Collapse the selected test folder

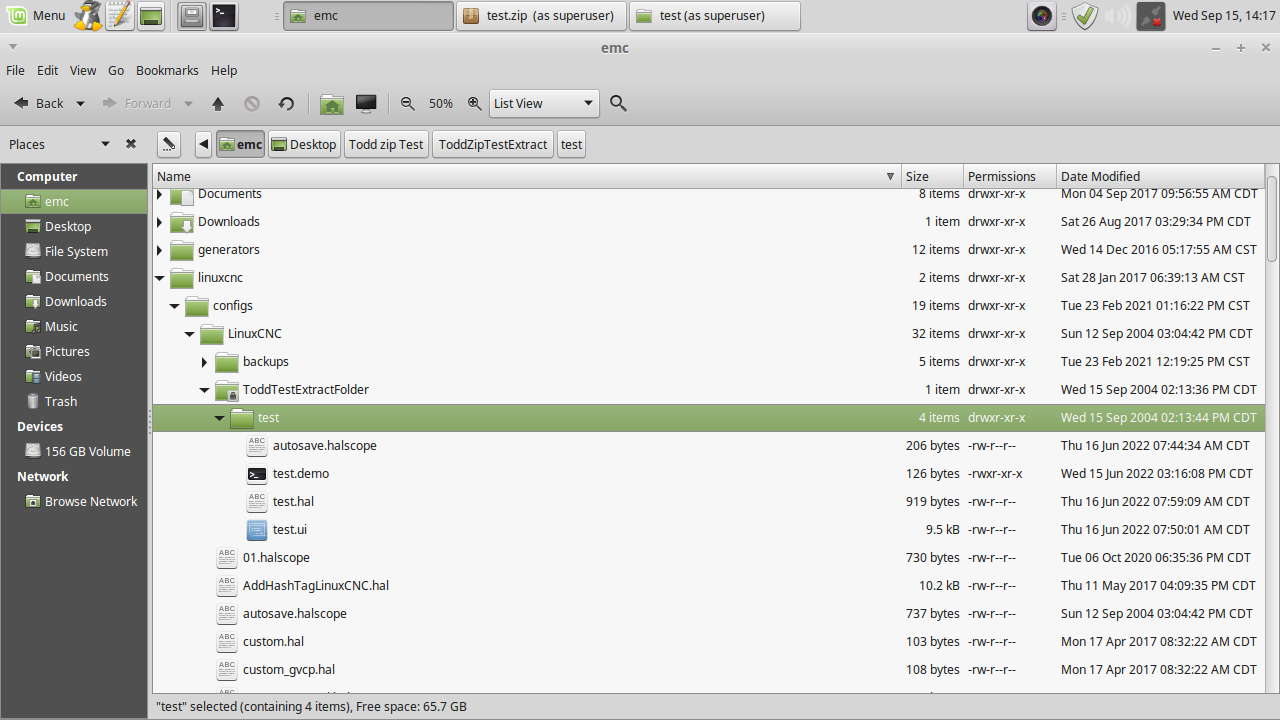pos(220,418)
